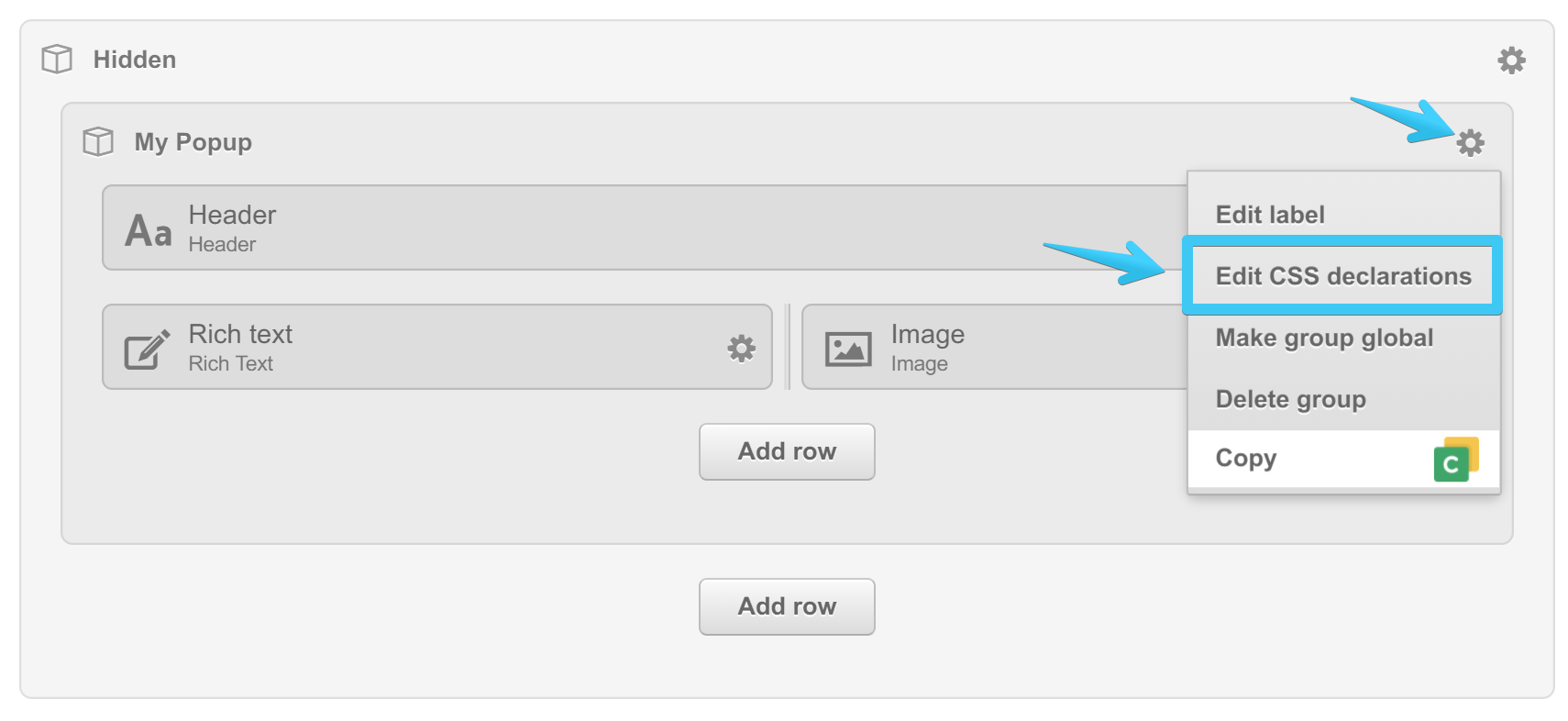
Task: Choose Delete group from the menu
Action: point(1290,399)
